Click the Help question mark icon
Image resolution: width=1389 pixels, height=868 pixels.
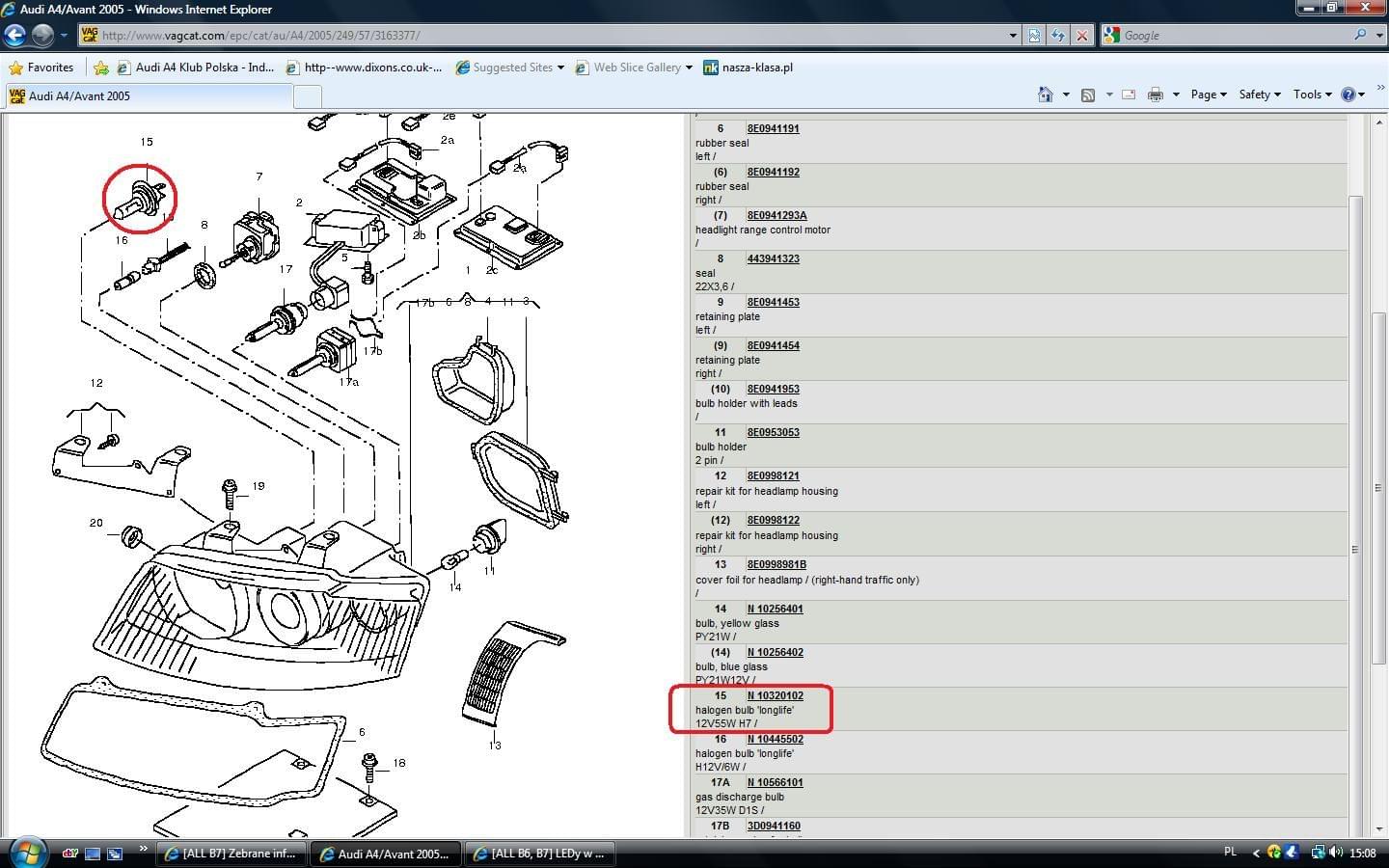click(1348, 95)
